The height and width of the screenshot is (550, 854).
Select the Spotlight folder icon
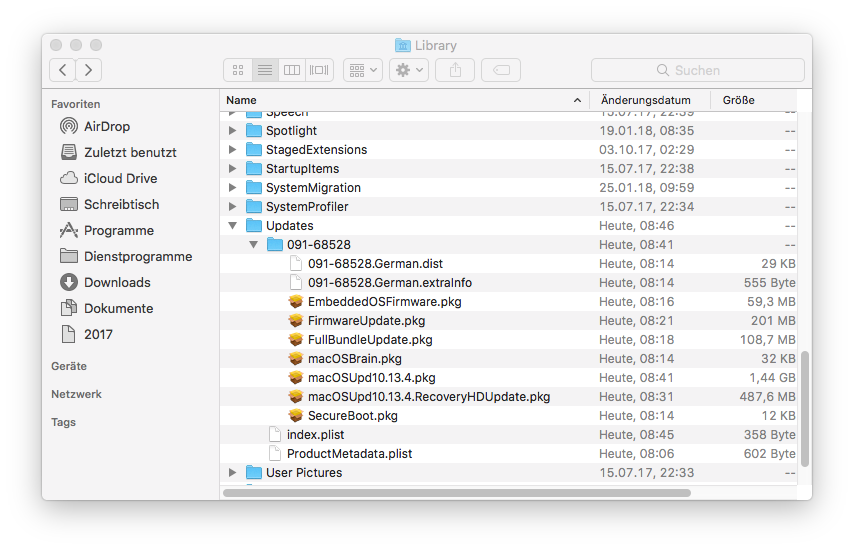point(254,131)
